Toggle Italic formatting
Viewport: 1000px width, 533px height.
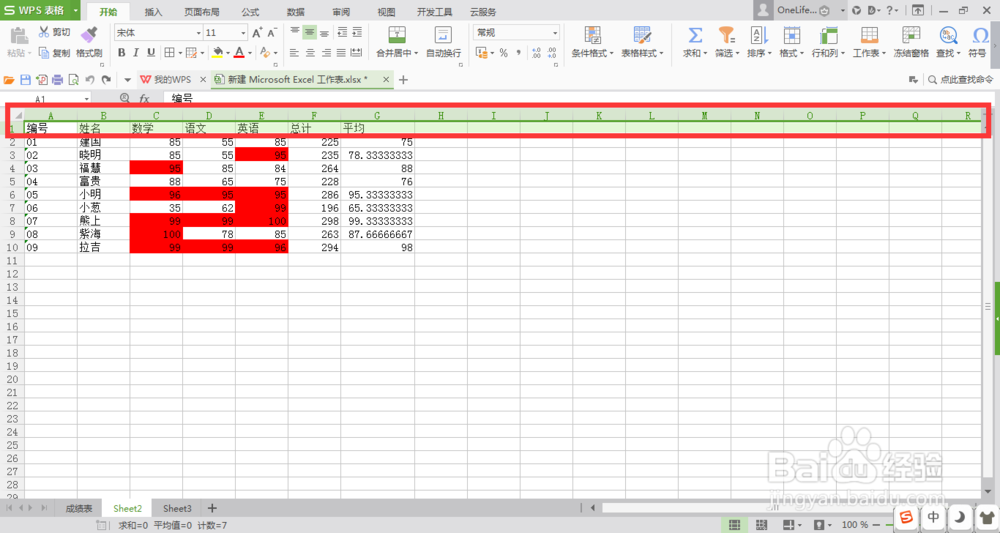(x=136, y=53)
